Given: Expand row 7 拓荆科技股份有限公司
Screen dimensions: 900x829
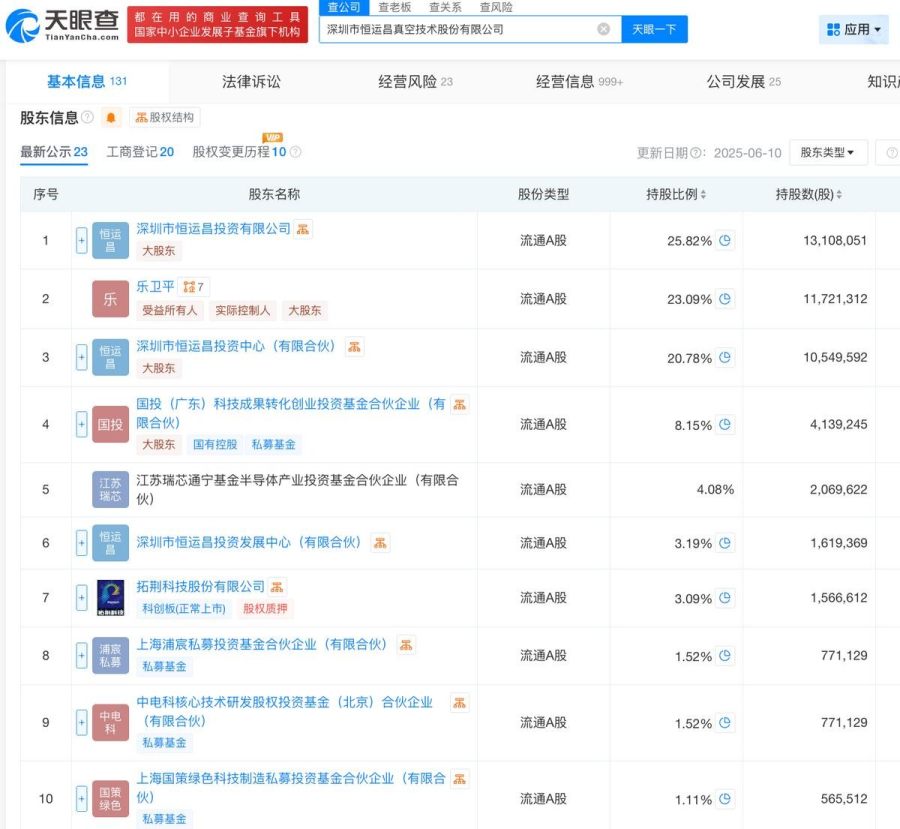Looking at the screenshot, I should pyautogui.click(x=82, y=598).
